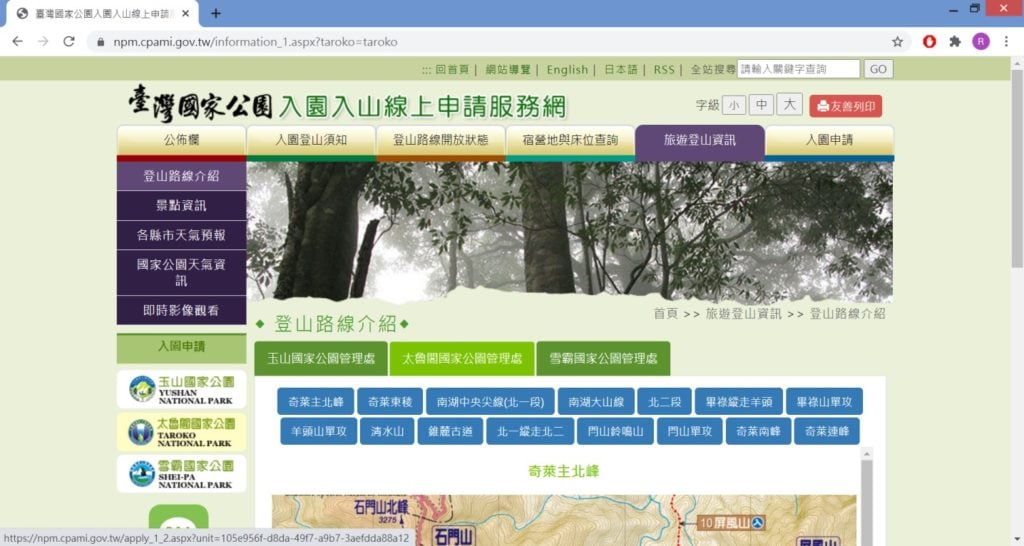Open a new browser tab
1024x546 pixels.
(216, 13)
